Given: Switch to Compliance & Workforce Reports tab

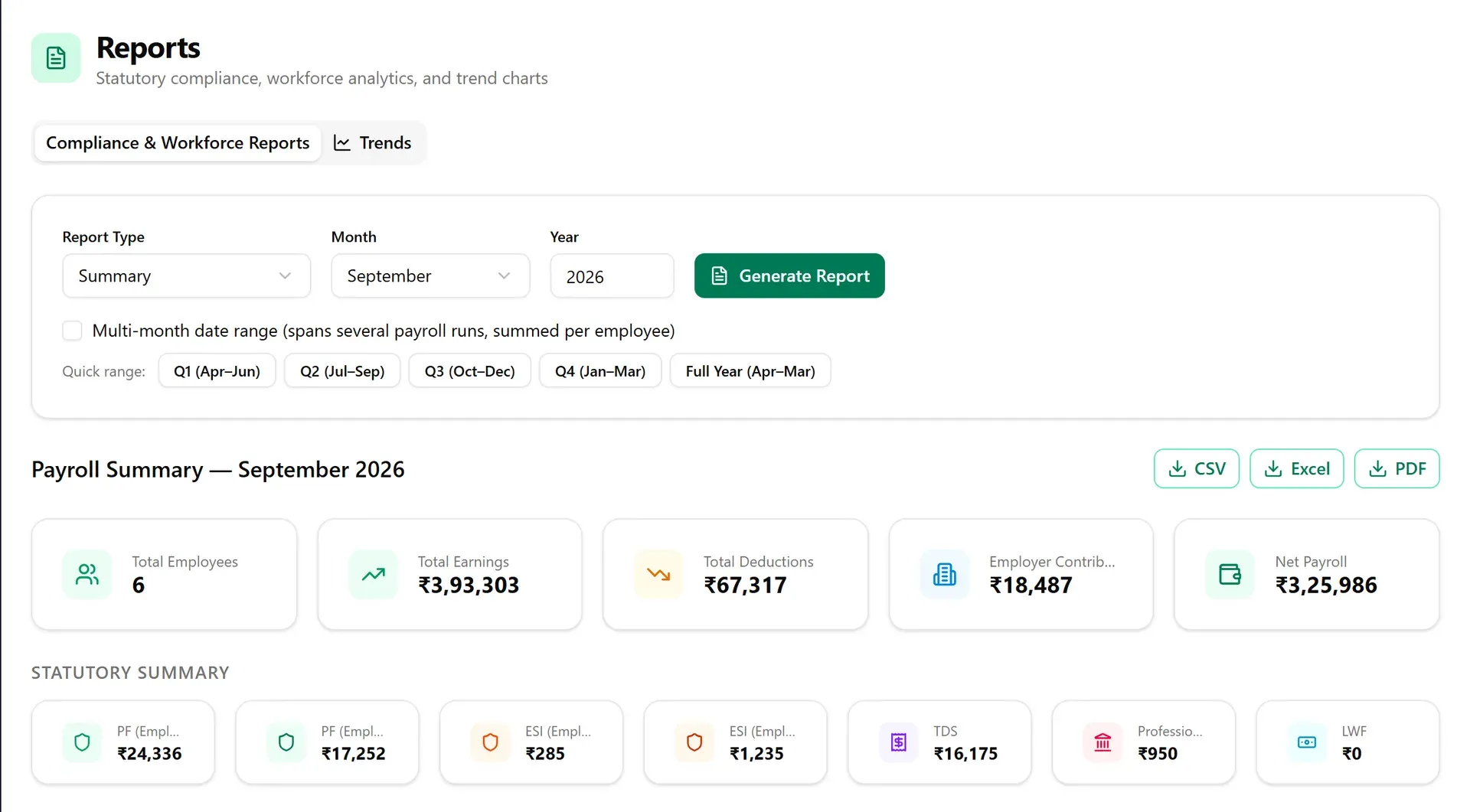Looking at the screenshot, I should coord(178,143).
